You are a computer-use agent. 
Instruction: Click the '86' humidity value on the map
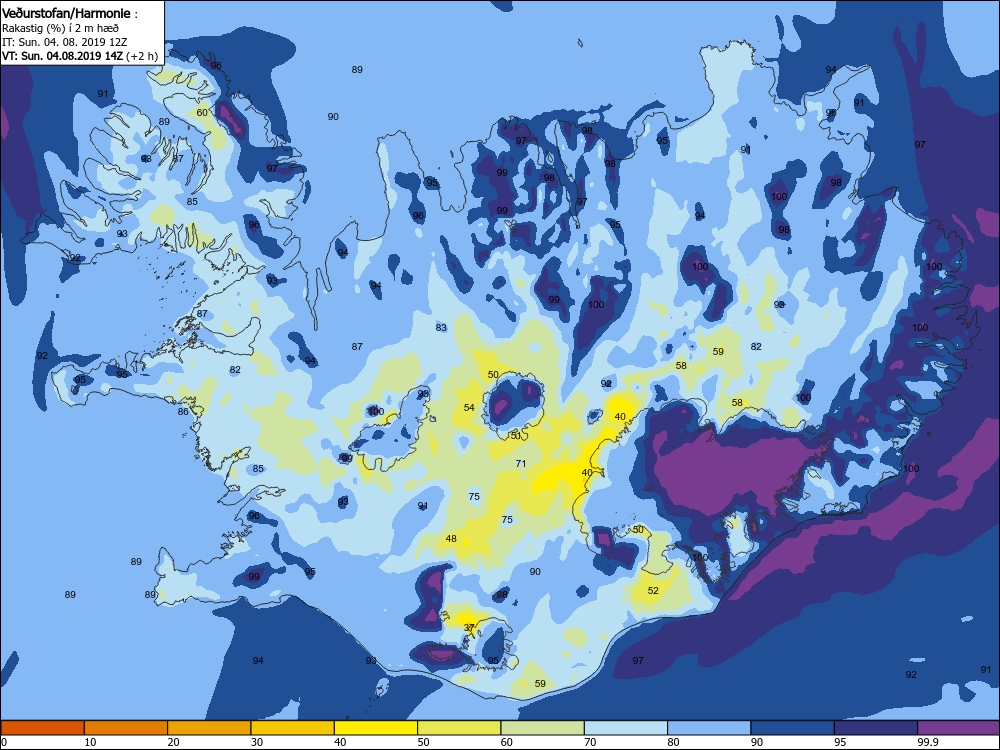click(183, 411)
